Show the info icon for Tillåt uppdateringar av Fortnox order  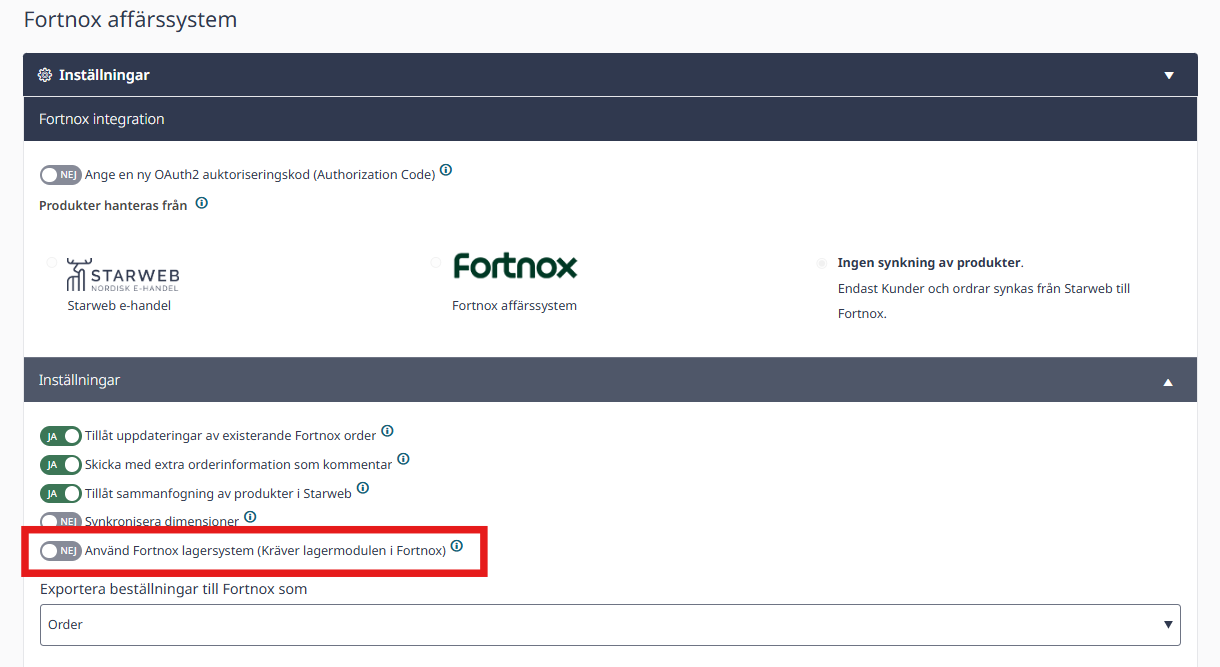pos(388,431)
